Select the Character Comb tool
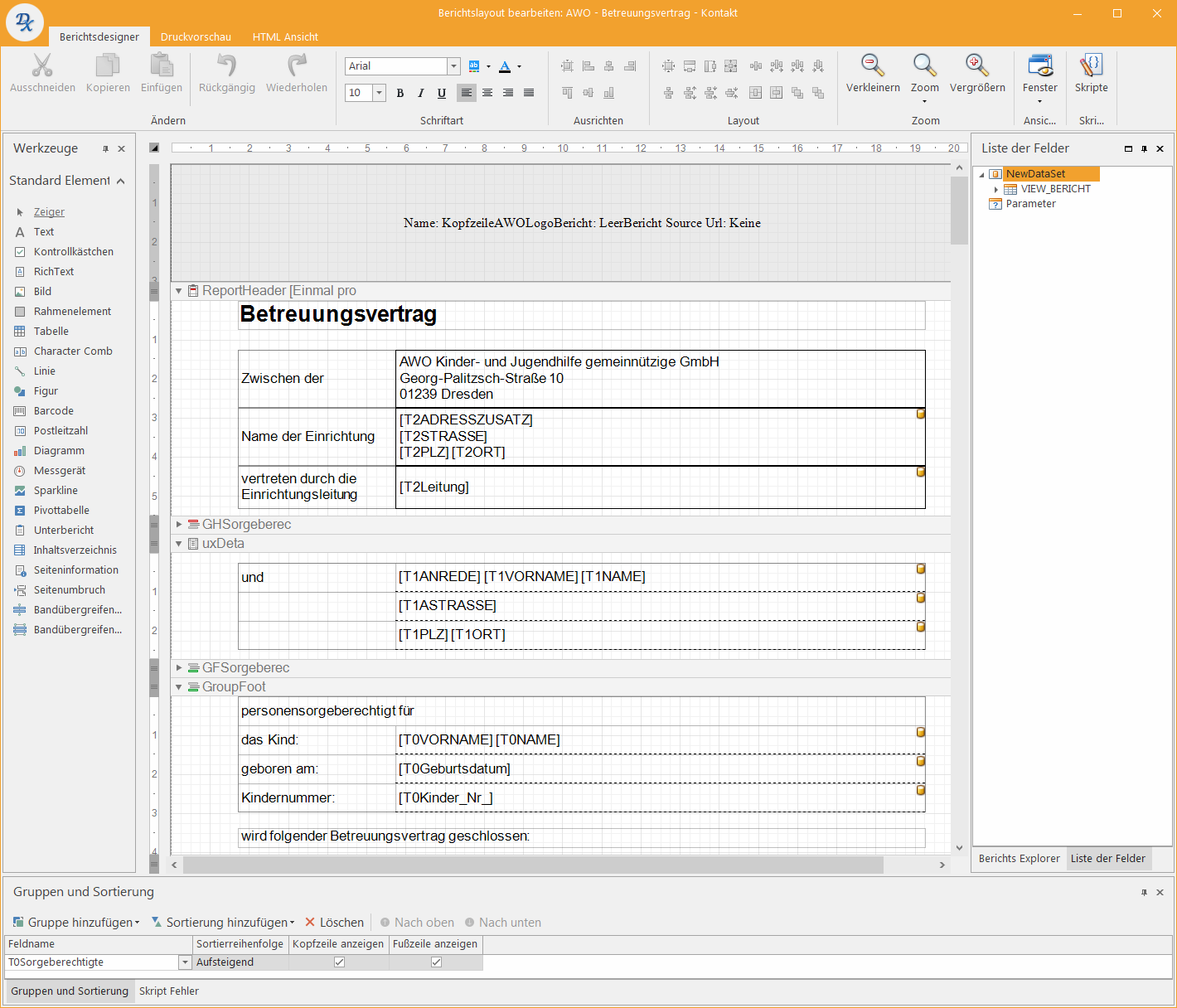The width and height of the screenshot is (1177, 1008). click(73, 351)
